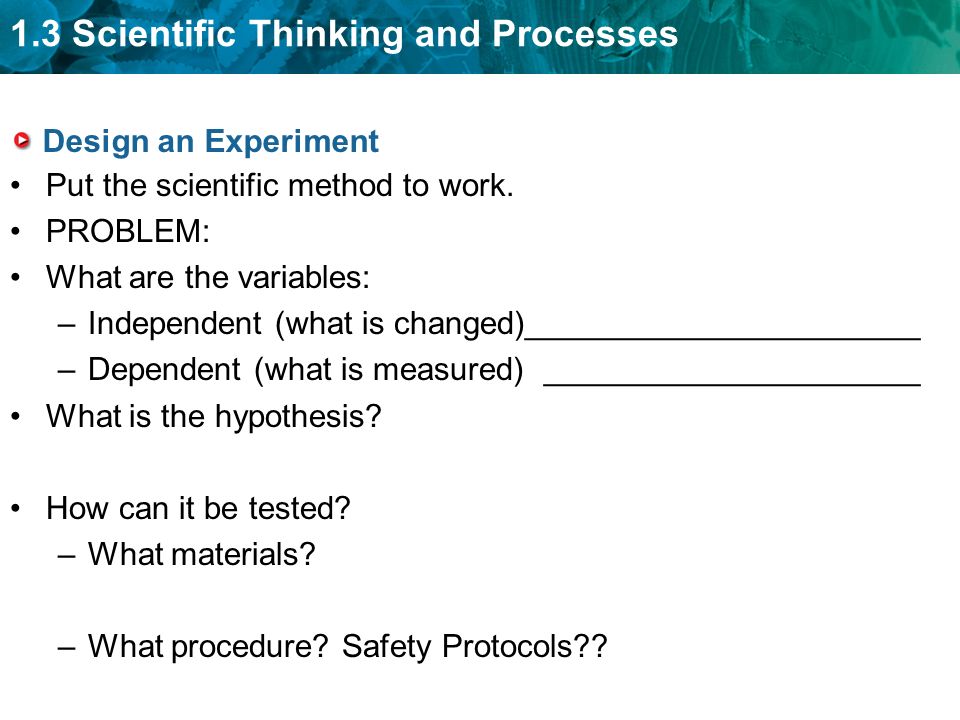Click the What materials sub-bullet
Viewport: 960px width, 720px height.
[201, 554]
